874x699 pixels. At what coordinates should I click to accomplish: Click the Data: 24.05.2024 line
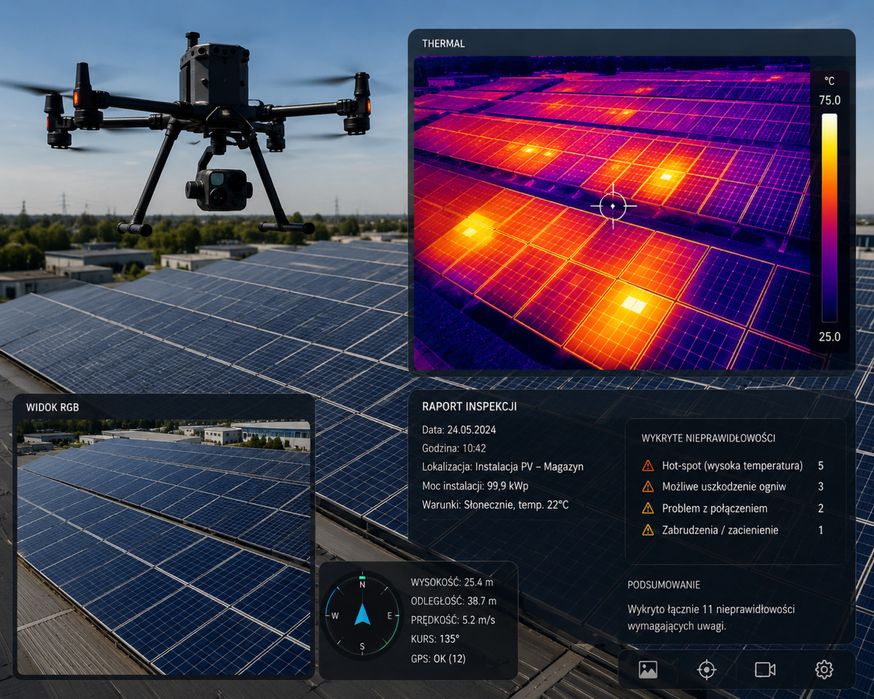click(459, 430)
